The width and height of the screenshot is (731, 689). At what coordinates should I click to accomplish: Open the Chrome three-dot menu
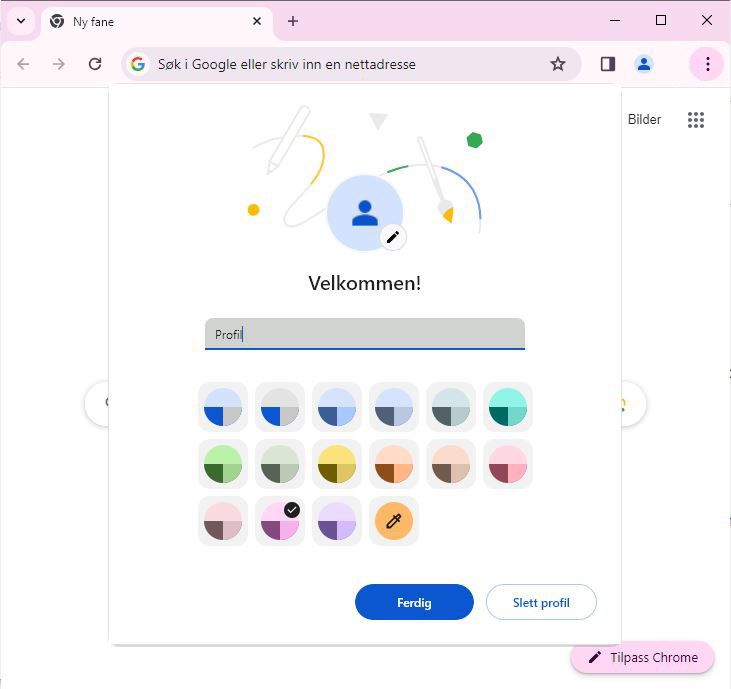pos(707,64)
